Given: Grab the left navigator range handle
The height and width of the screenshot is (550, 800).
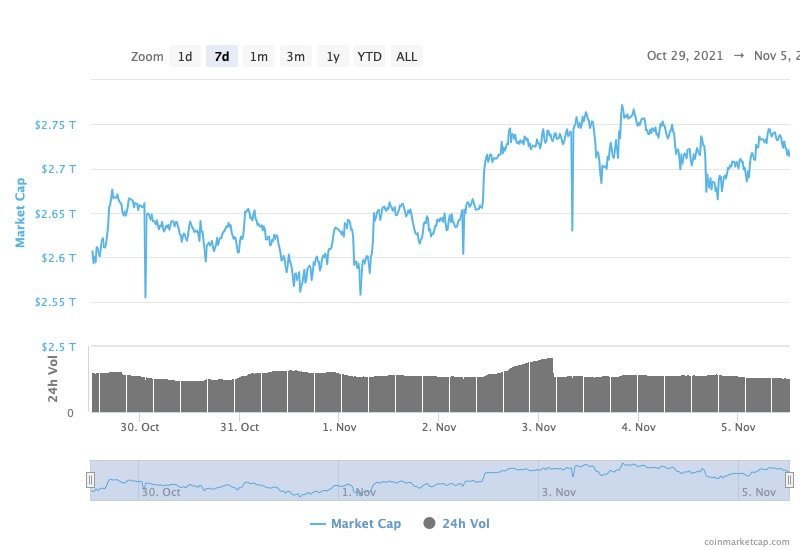Looking at the screenshot, I should (90, 480).
